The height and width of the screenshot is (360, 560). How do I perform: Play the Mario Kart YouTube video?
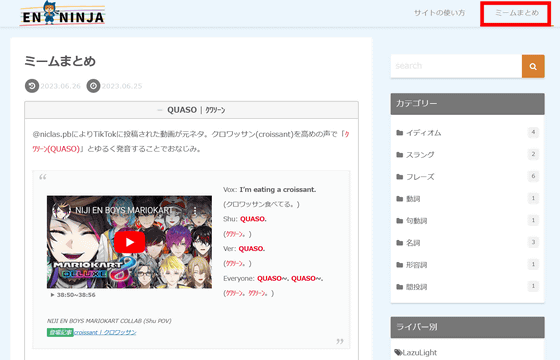[x=129, y=242]
